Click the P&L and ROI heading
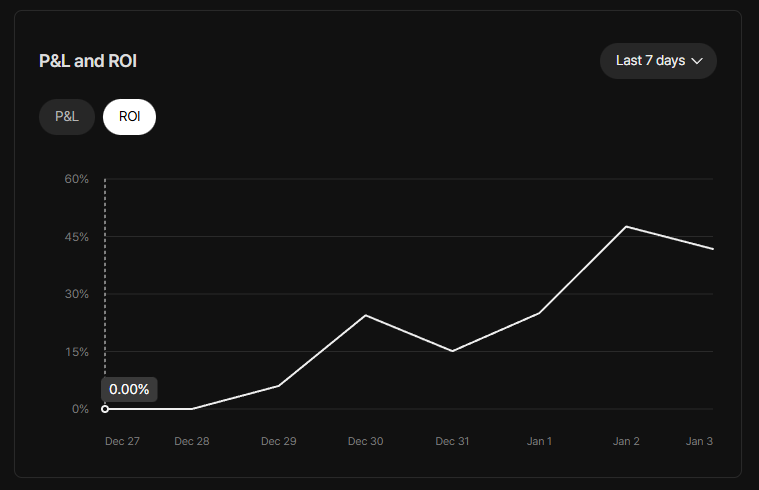 point(88,61)
